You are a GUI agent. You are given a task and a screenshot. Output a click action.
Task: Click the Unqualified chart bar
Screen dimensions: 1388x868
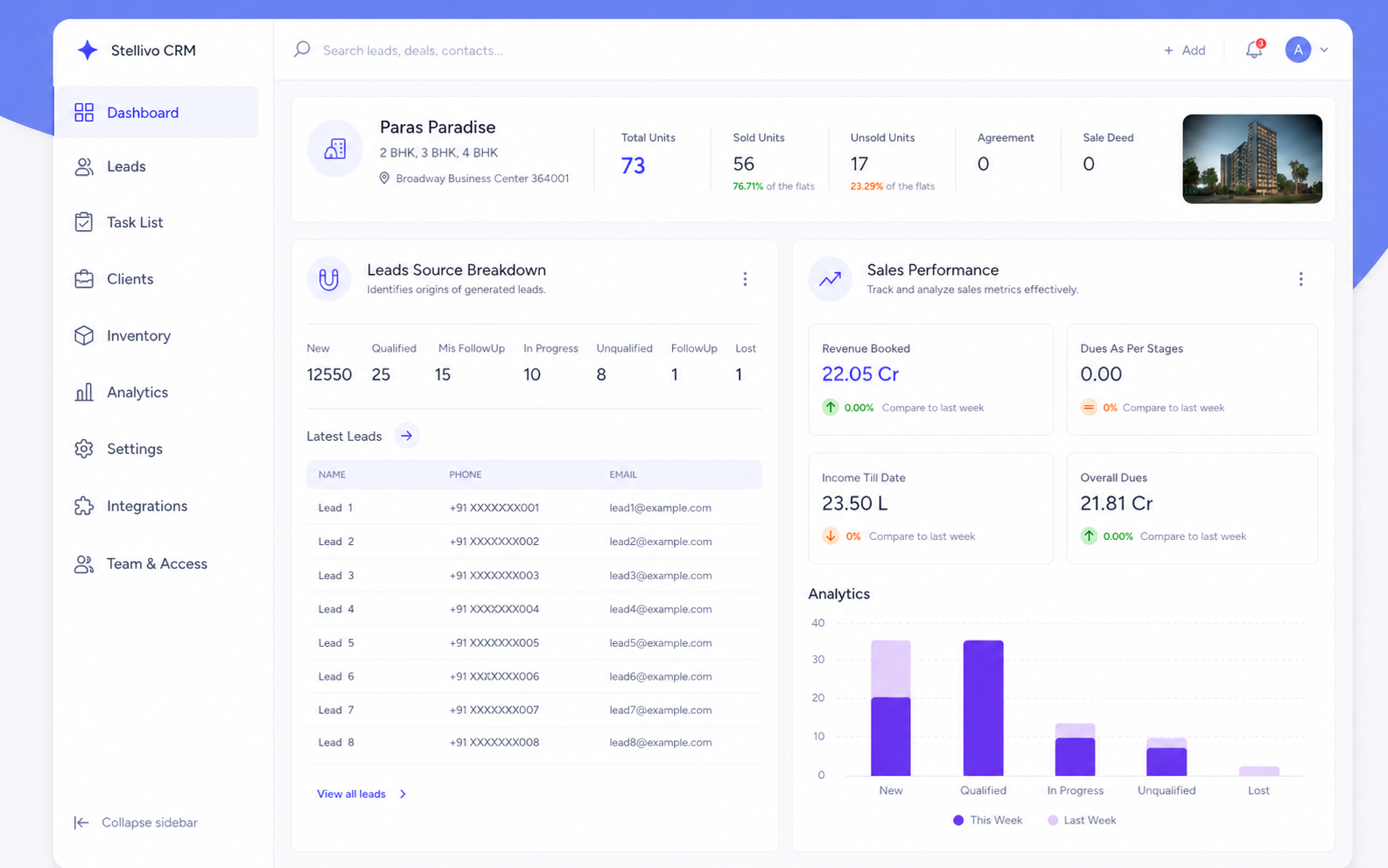click(1167, 757)
